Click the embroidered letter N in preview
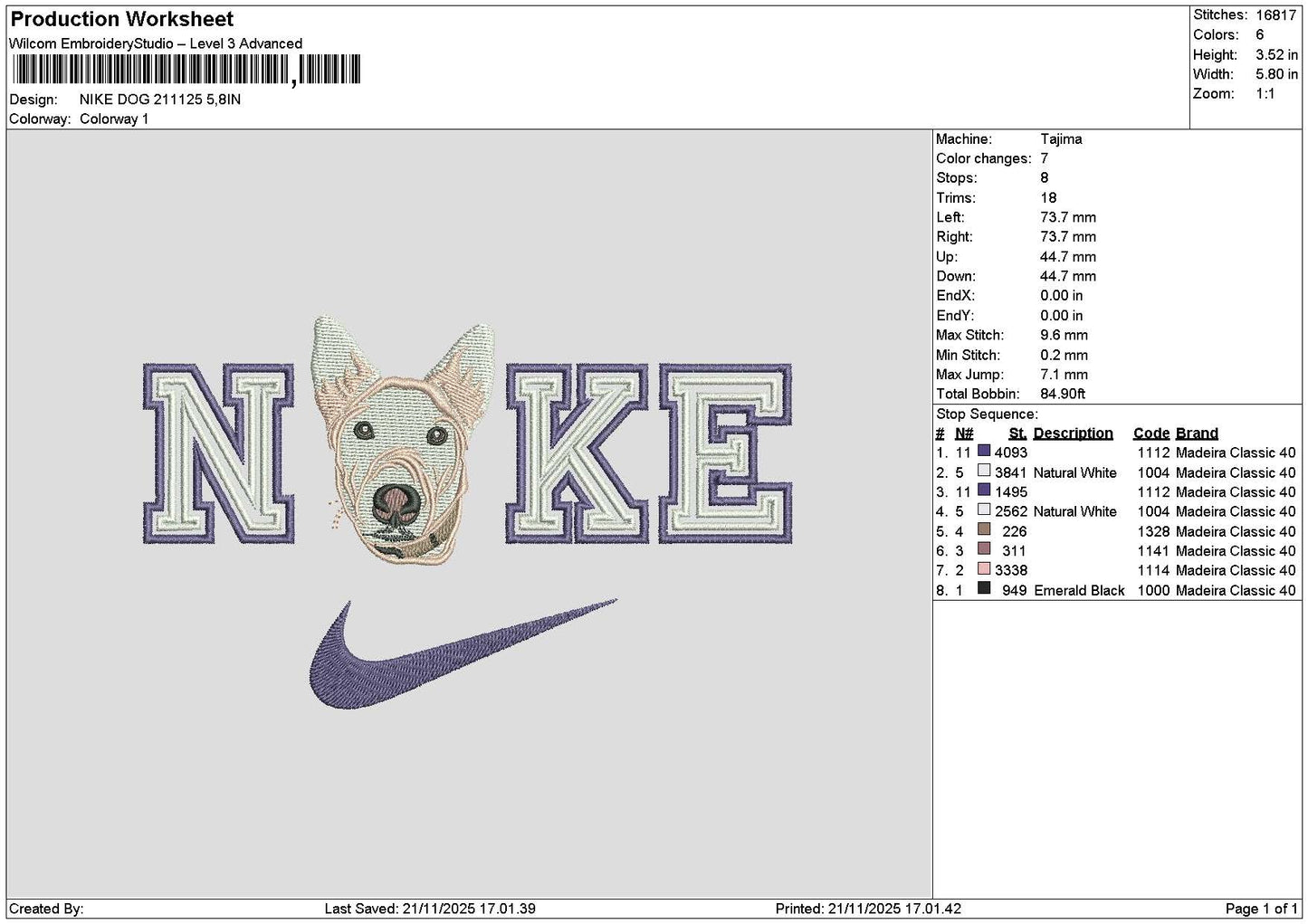Screen dimensions: 1308x924 (x=219, y=453)
